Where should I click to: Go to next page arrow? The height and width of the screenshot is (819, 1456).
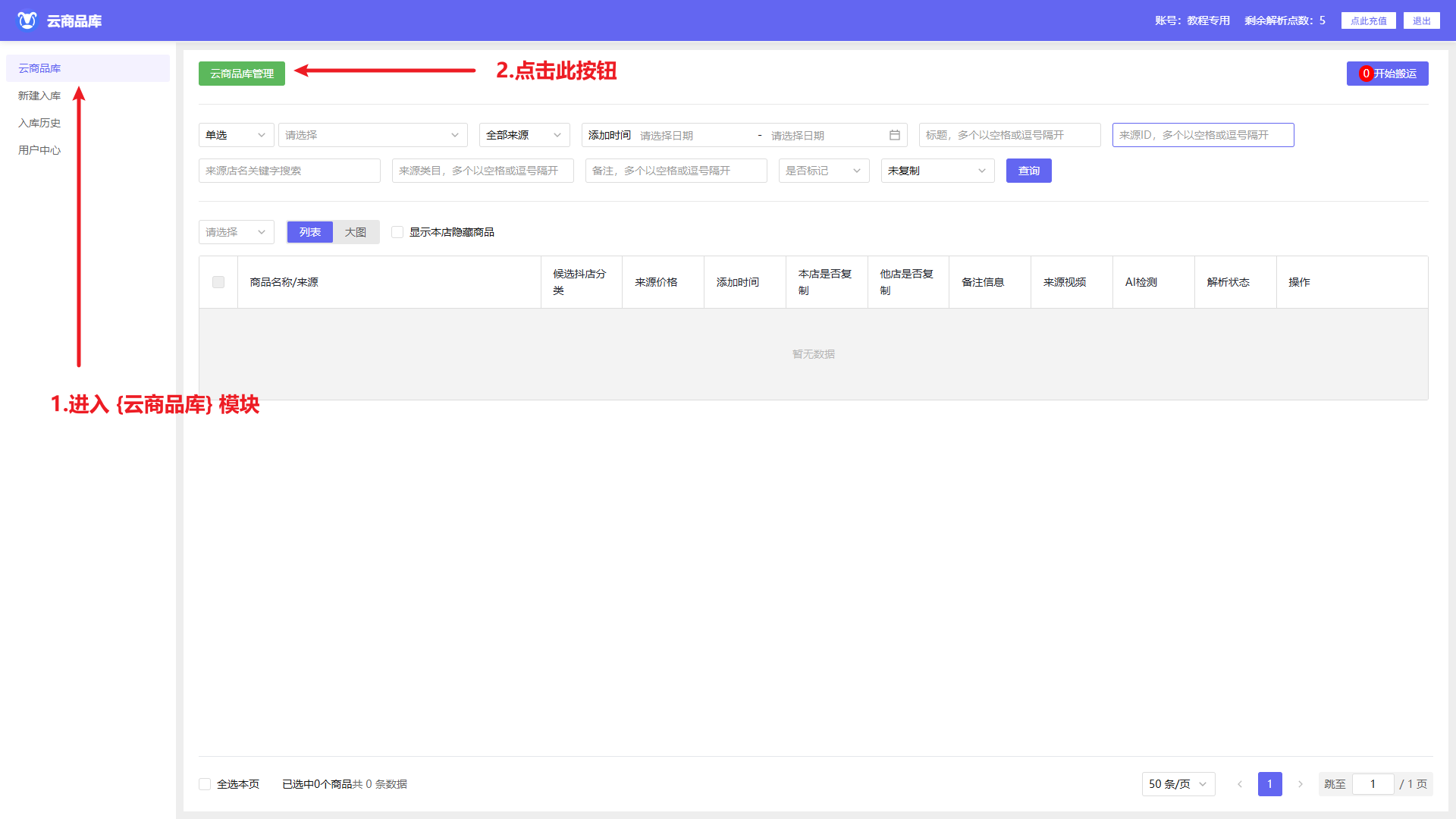pos(1301,784)
